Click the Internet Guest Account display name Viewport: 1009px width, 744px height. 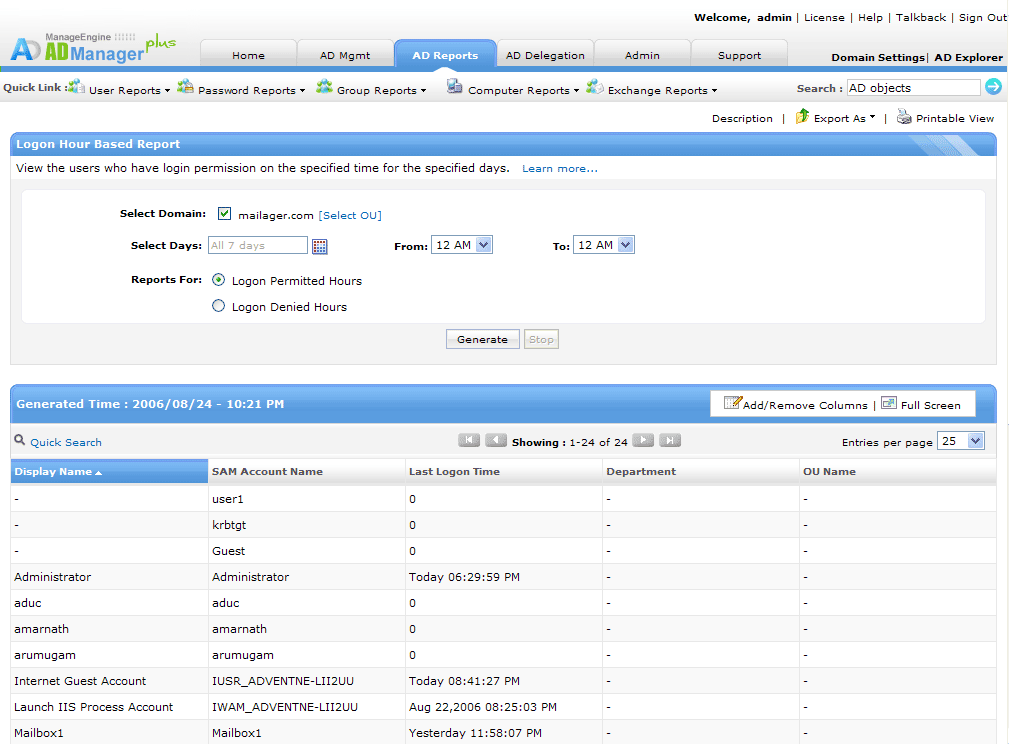tap(80, 681)
